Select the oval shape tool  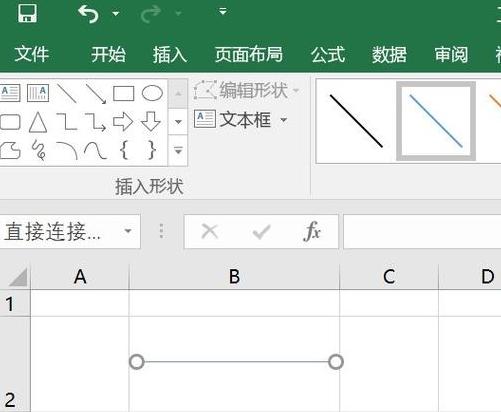[152, 93]
